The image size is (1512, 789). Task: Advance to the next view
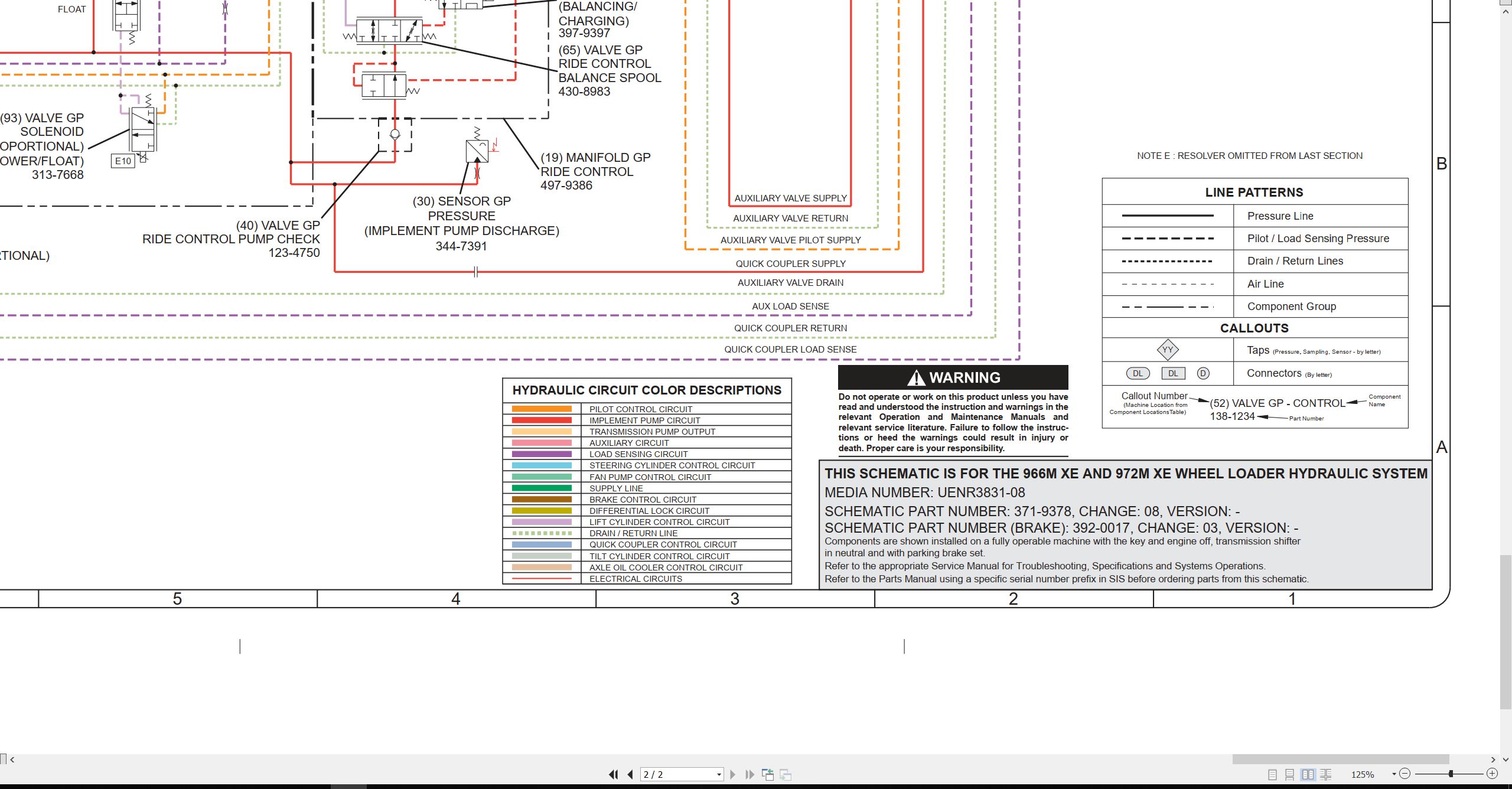tap(786, 774)
